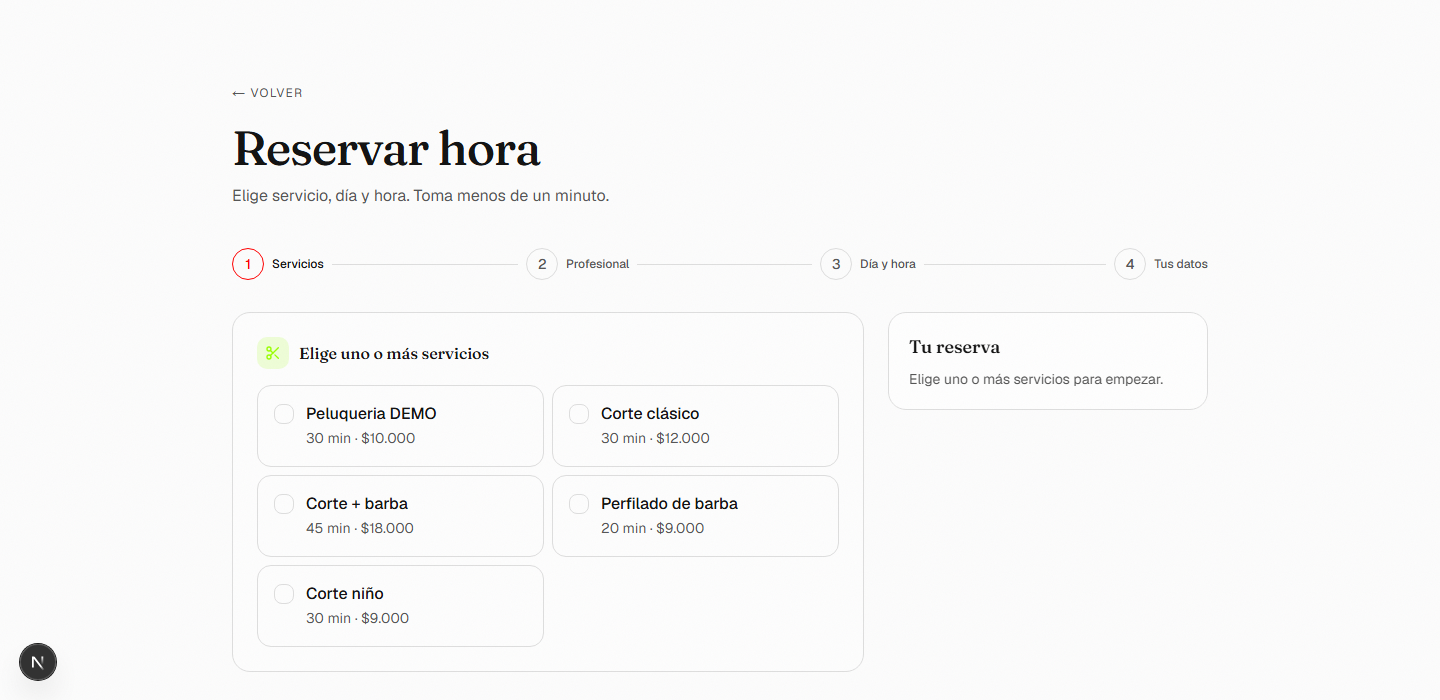Click the Peluqueria DEMO service name
Viewport: 1440px width, 700px height.
(371, 414)
